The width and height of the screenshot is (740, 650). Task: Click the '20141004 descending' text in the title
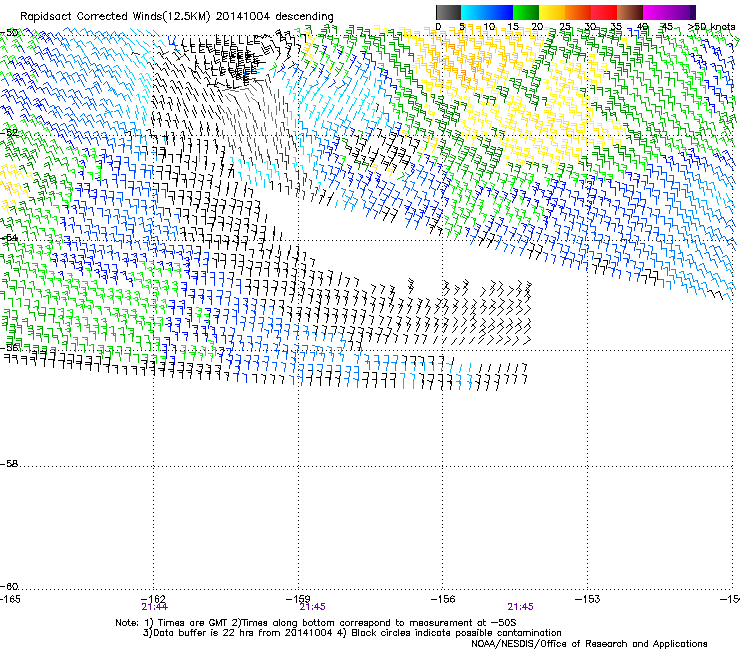click(x=274, y=17)
